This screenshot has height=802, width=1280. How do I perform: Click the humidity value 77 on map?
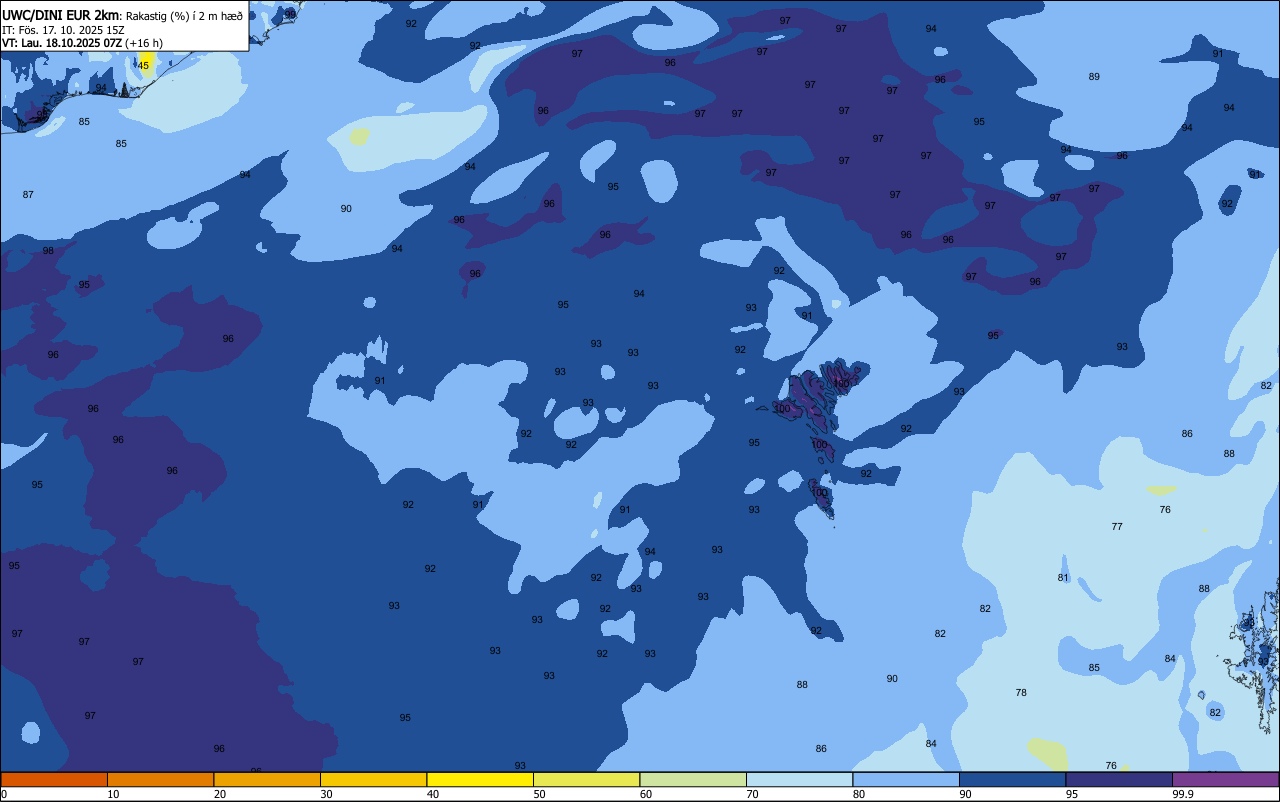[x=1117, y=527]
